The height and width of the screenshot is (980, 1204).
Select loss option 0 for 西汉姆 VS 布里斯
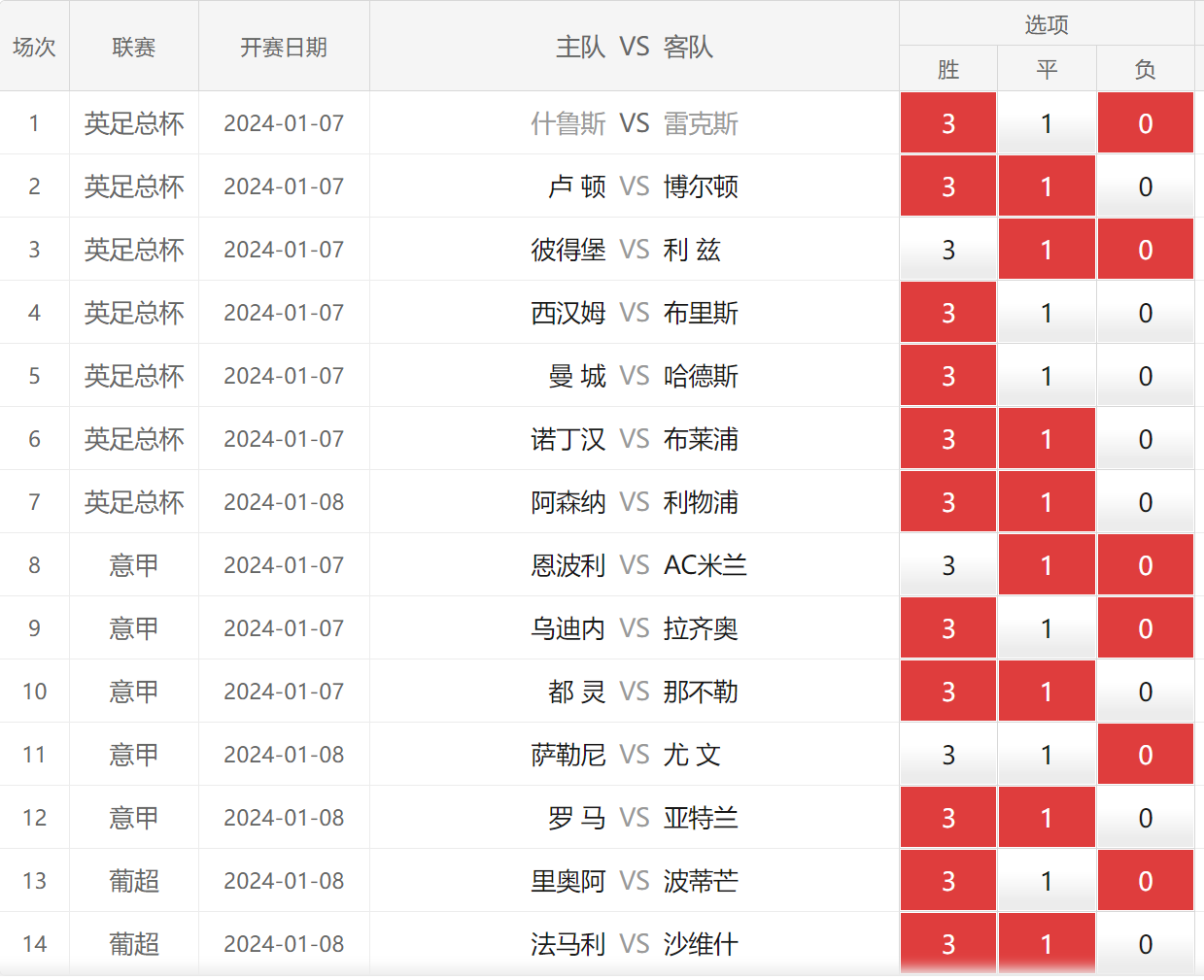pos(1146,313)
